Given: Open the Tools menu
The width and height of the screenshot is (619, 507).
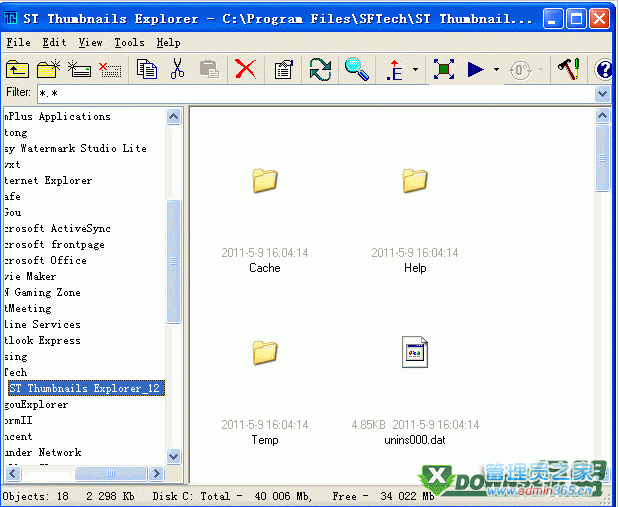Looking at the screenshot, I should click(x=129, y=42).
